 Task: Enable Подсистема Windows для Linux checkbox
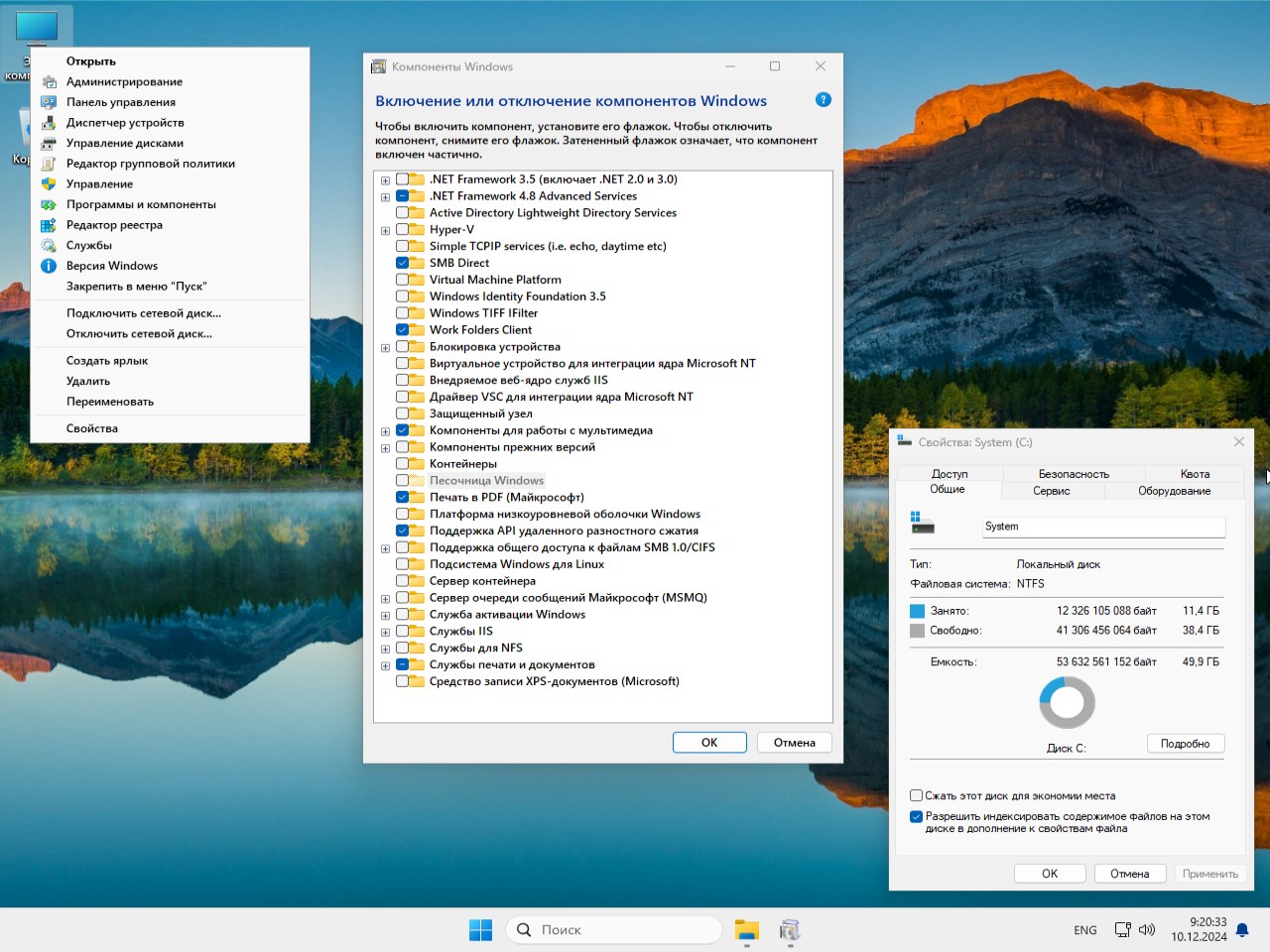pyautogui.click(x=402, y=564)
